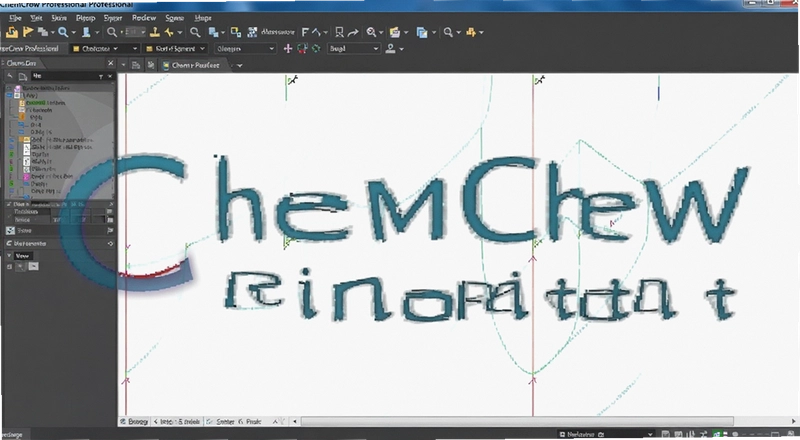Click the person user icon in second toolbar
The width and height of the screenshot is (800, 440).
coord(390,48)
